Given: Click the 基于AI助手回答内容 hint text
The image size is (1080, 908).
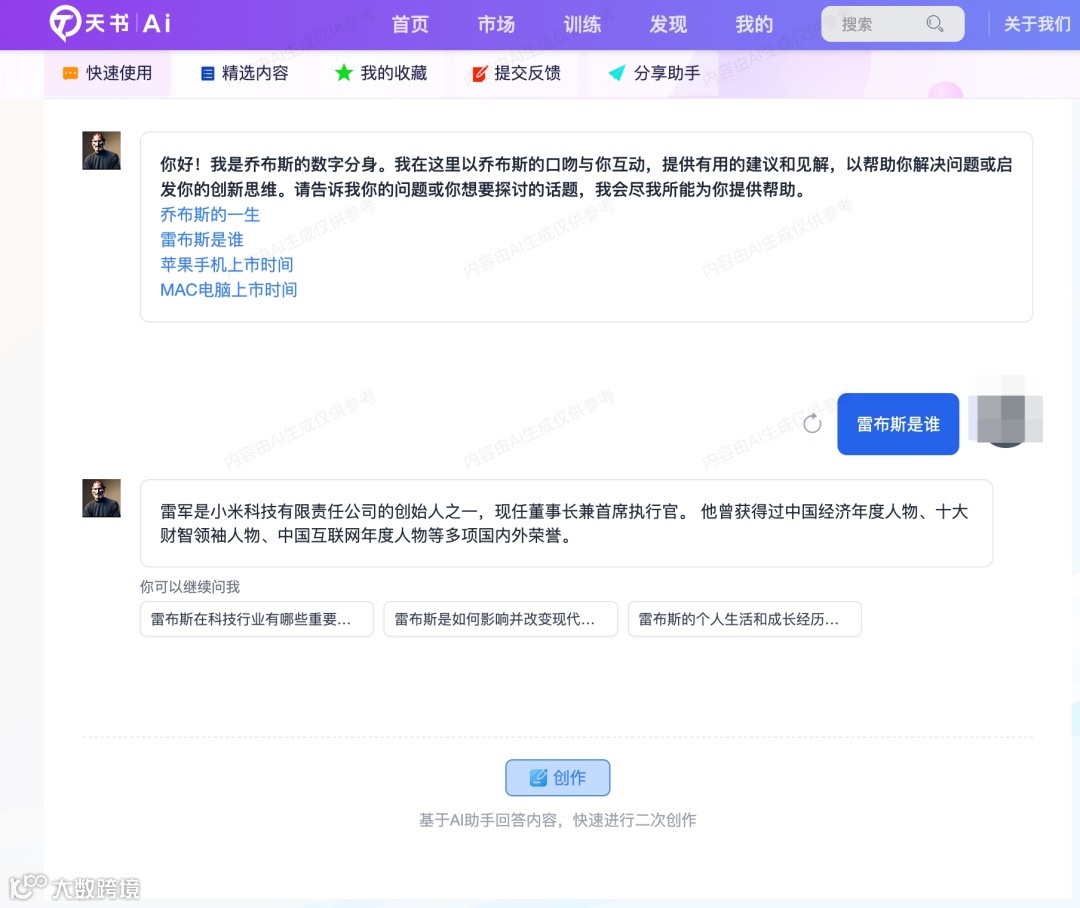Looking at the screenshot, I should tap(558, 820).
